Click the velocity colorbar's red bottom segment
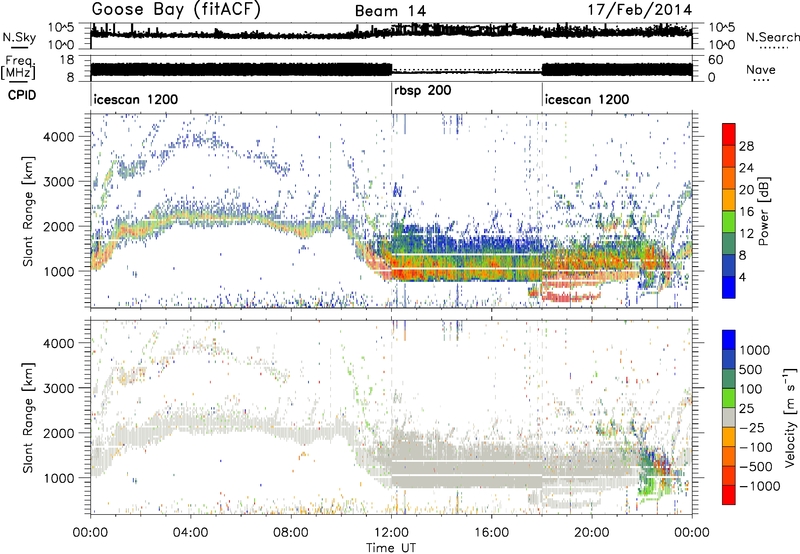Viewport: 800px width, 554px height. 729,495
